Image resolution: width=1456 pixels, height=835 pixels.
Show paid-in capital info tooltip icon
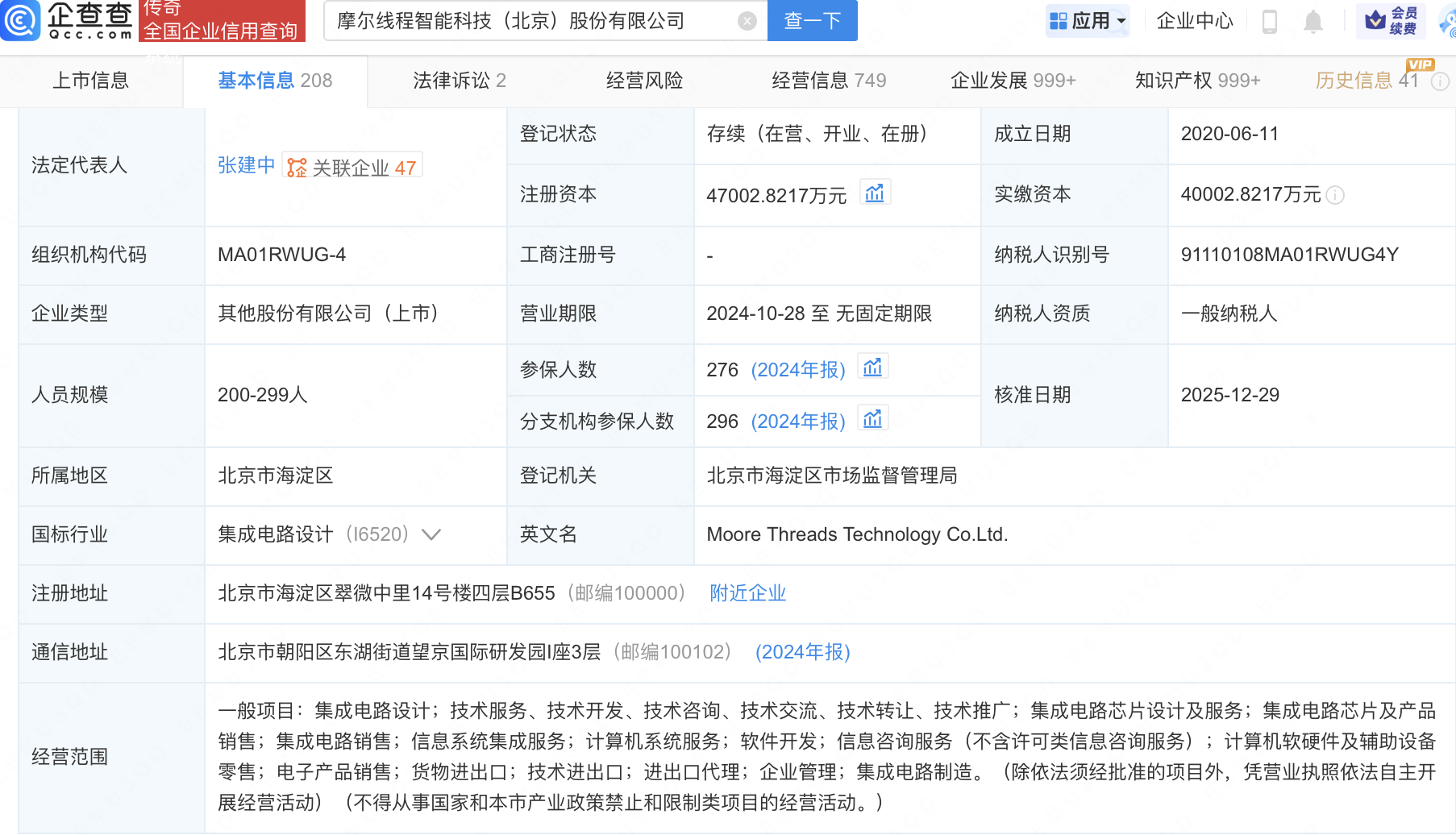click(1335, 195)
